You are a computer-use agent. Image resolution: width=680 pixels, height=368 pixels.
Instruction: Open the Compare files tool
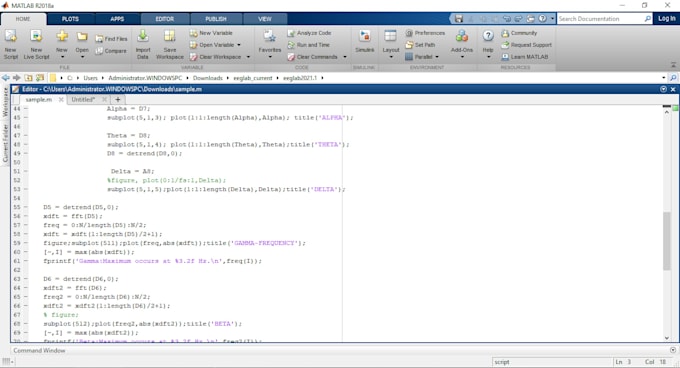(111, 51)
